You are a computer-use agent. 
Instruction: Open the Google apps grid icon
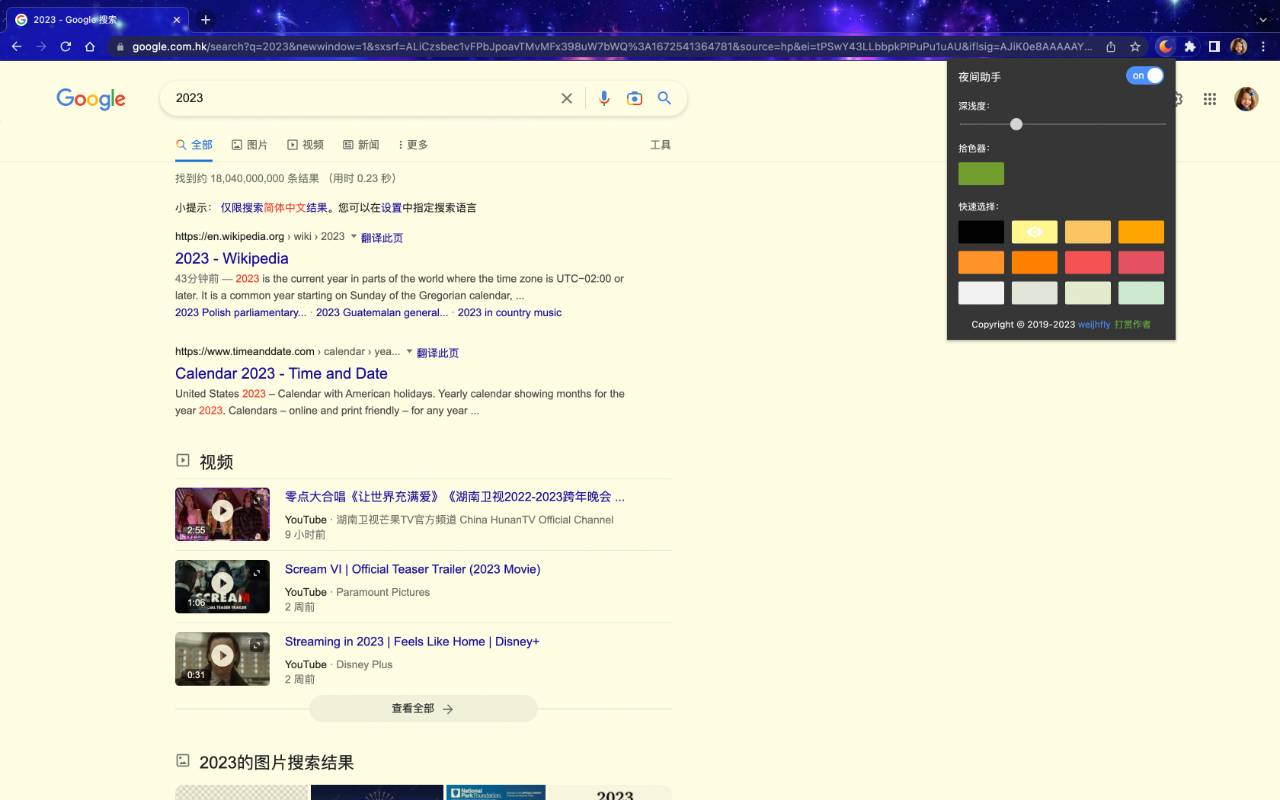(x=1210, y=99)
